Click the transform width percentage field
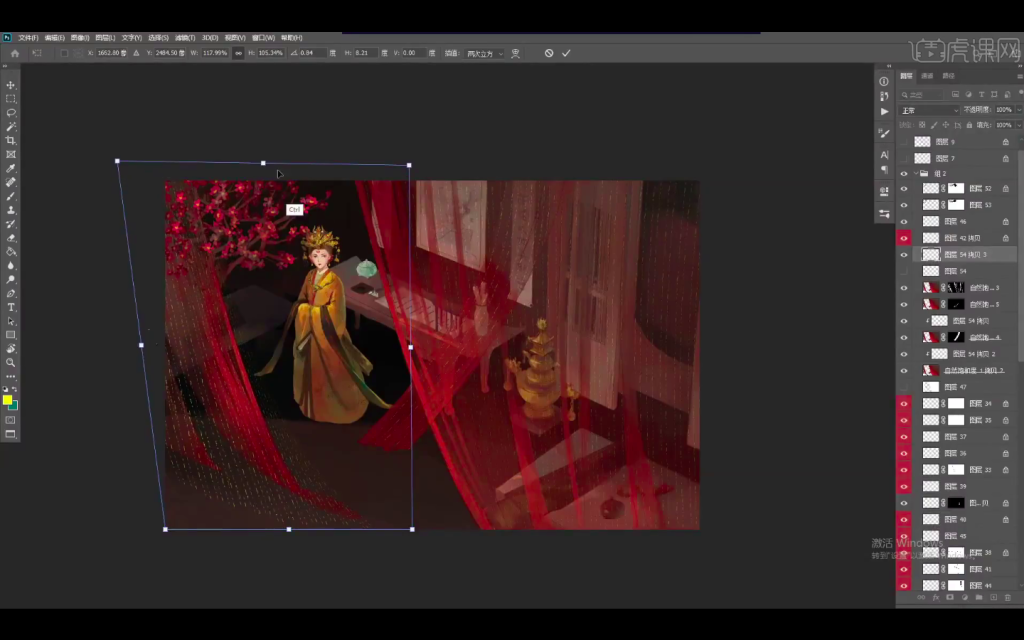 (x=215, y=53)
